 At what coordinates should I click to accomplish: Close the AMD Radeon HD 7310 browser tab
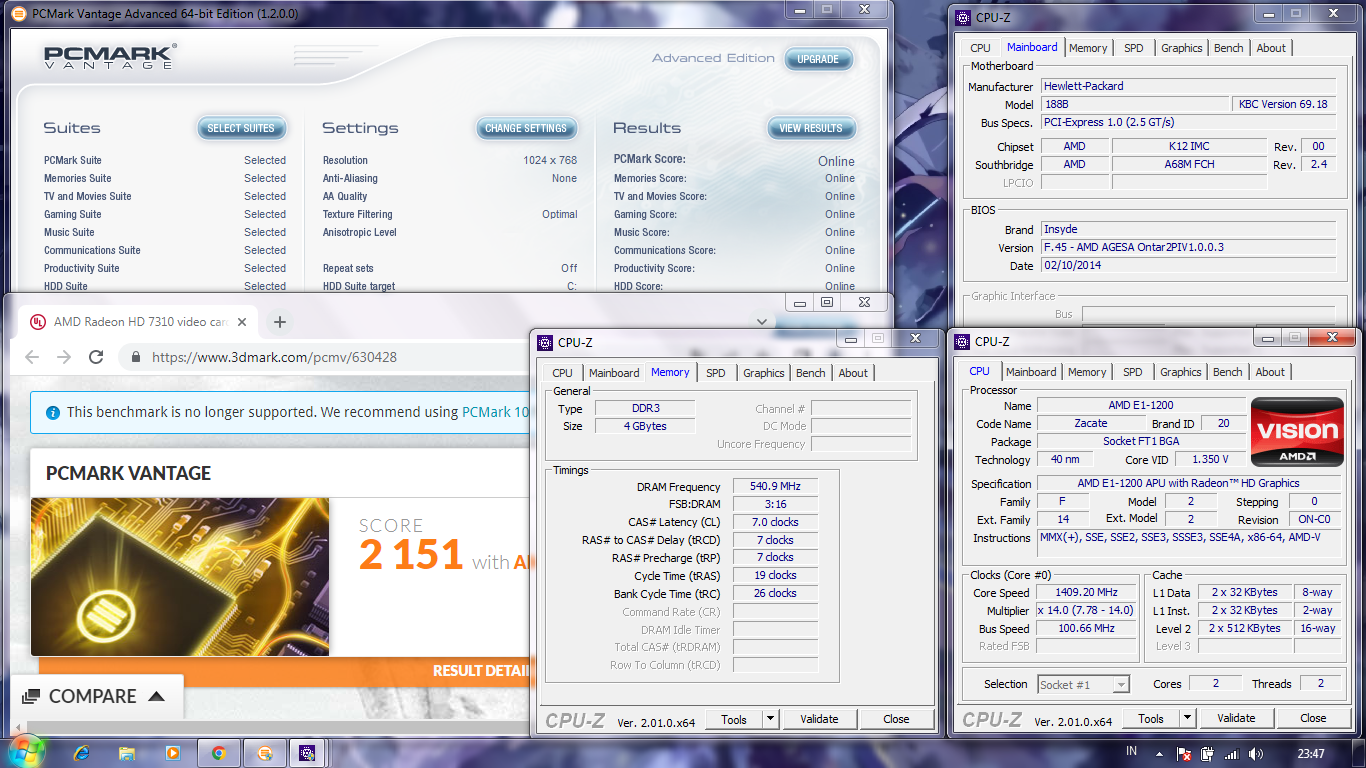(242, 322)
